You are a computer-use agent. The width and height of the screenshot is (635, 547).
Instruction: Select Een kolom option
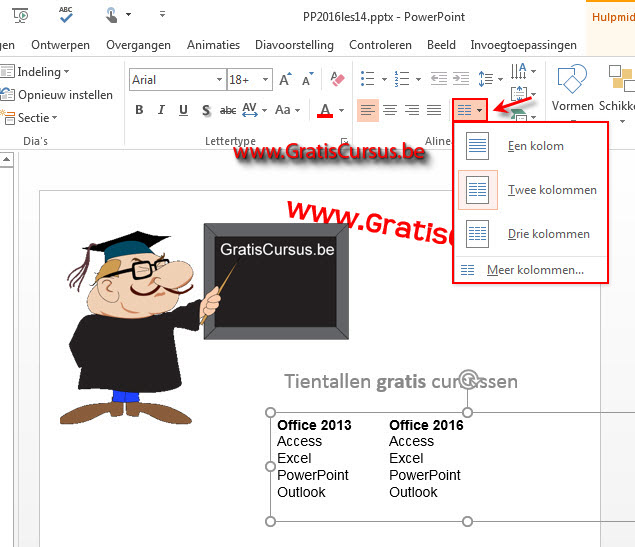531,146
